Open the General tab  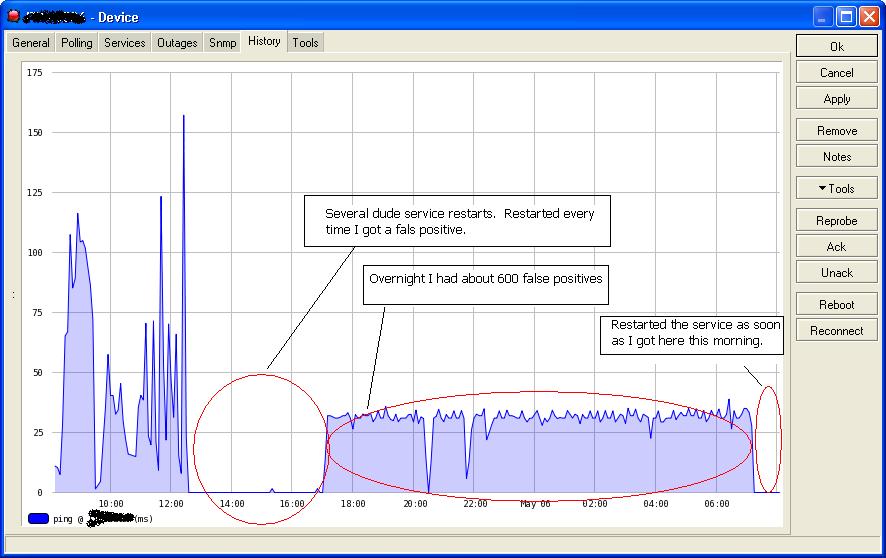coord(31,42)
